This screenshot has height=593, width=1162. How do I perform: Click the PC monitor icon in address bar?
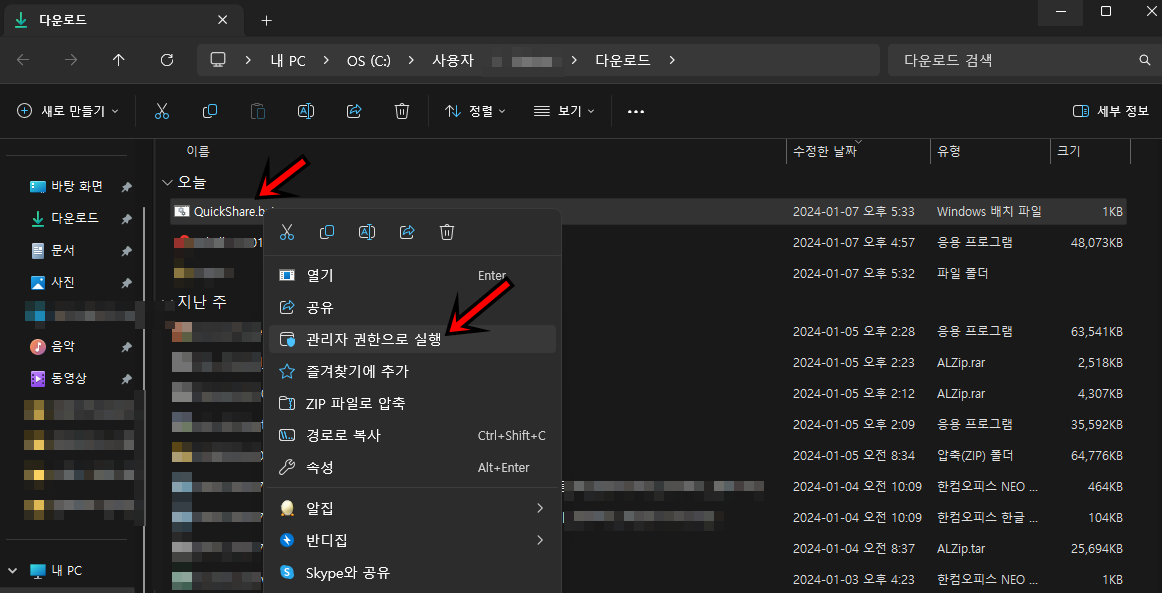point(218,60)
